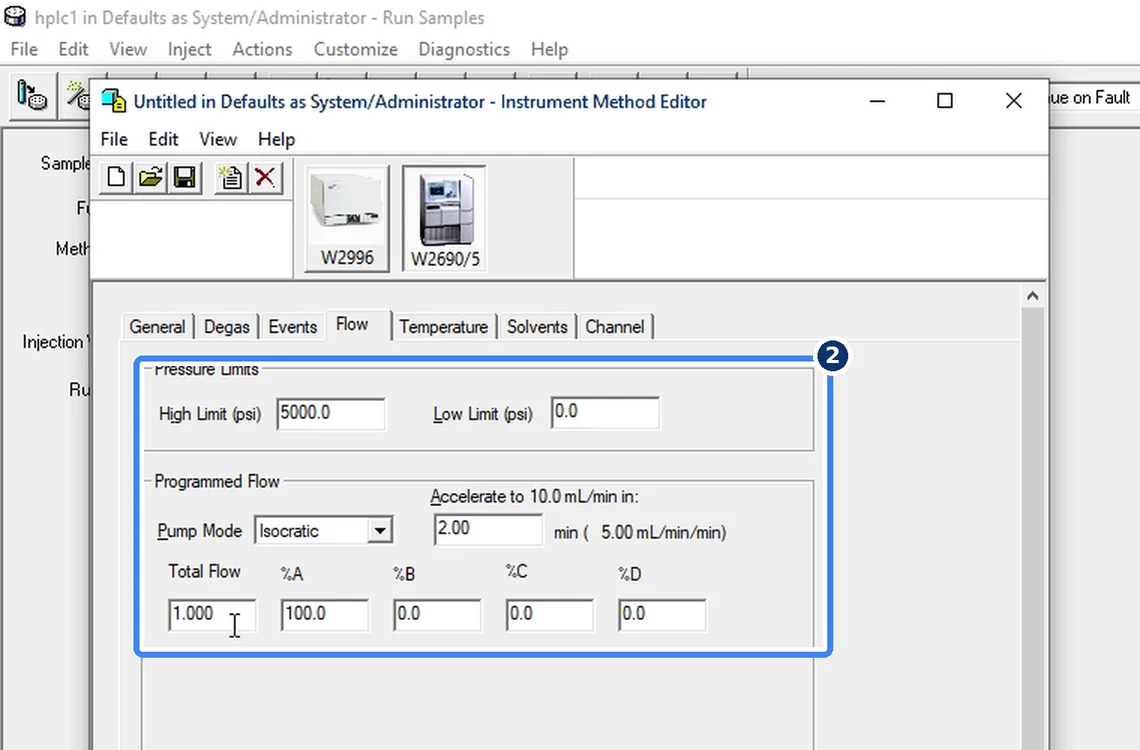Image resolution: width=1140 pixels, height=750 pixels.
Task: Select the W2996 detector instrument icon
Action: pyautogui.click(x=347, y=219)
